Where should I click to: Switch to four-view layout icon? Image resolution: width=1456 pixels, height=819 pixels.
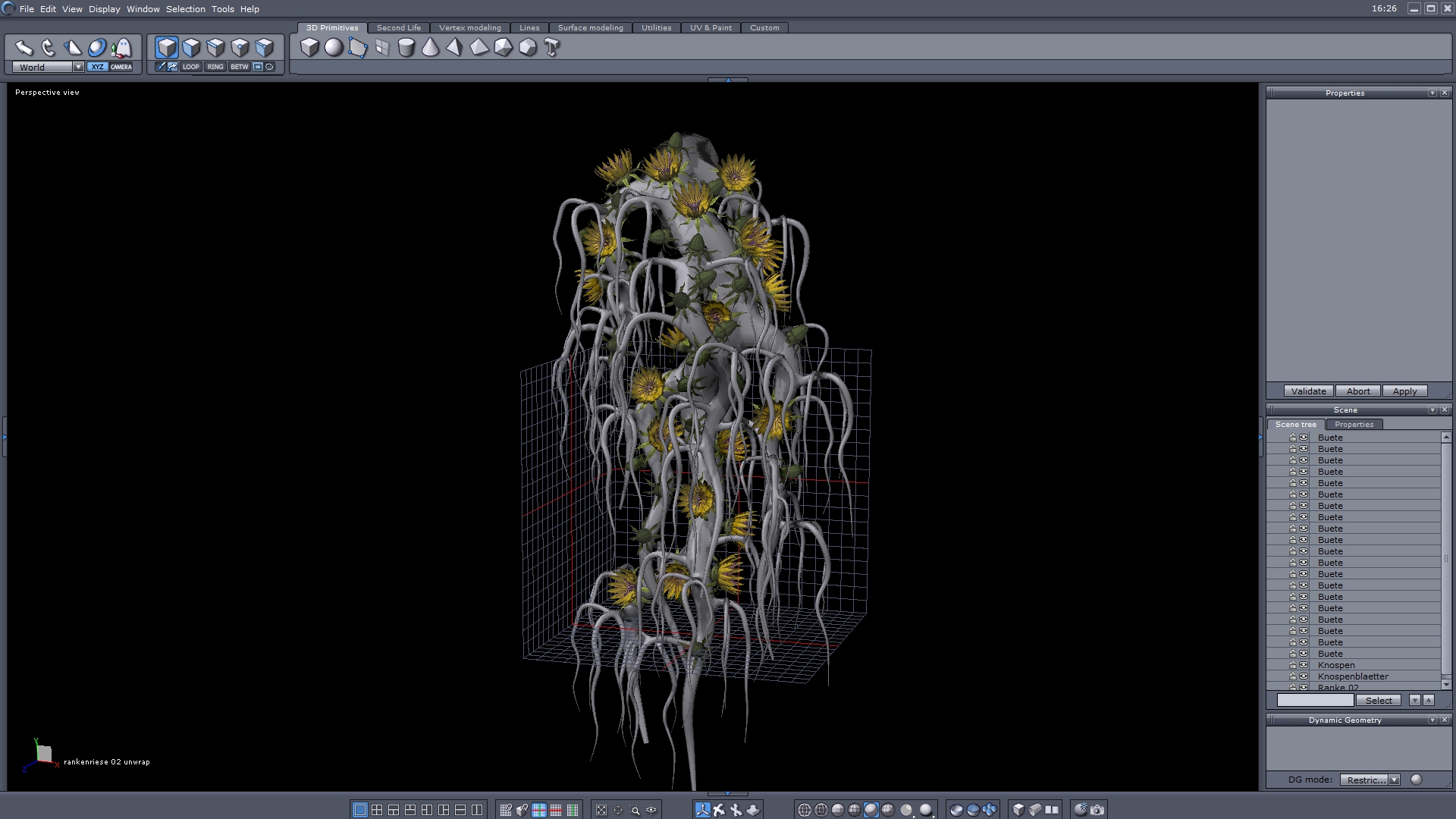point(377,810)
